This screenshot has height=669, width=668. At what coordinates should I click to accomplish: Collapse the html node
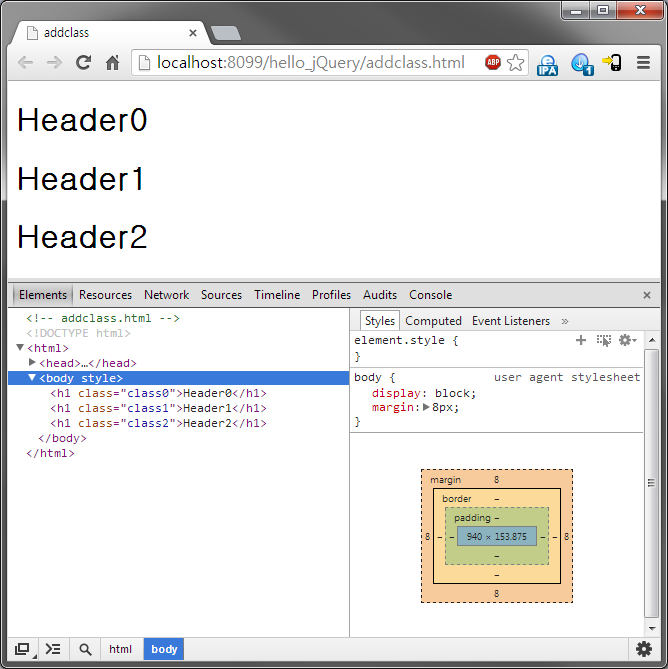click(20, 348)
